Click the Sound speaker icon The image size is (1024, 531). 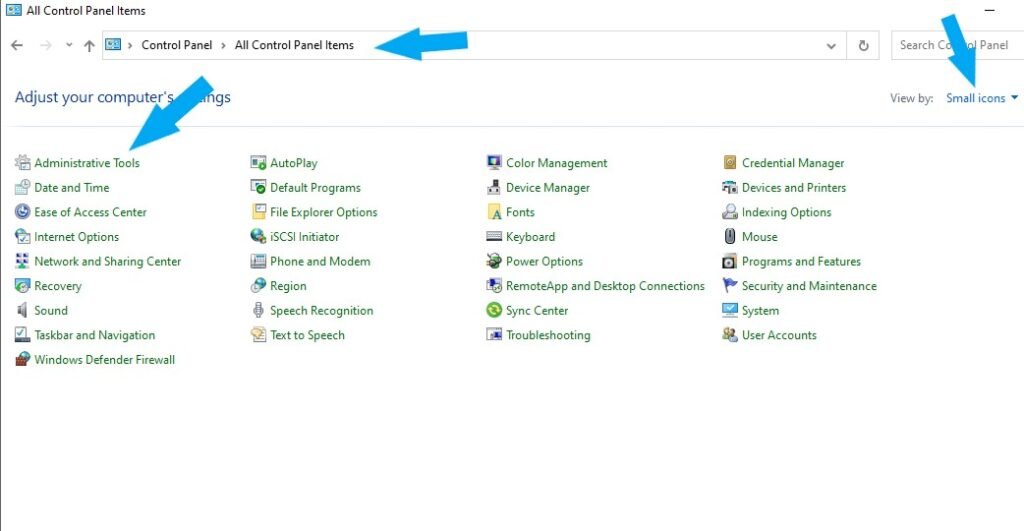[x=23, y=310]
